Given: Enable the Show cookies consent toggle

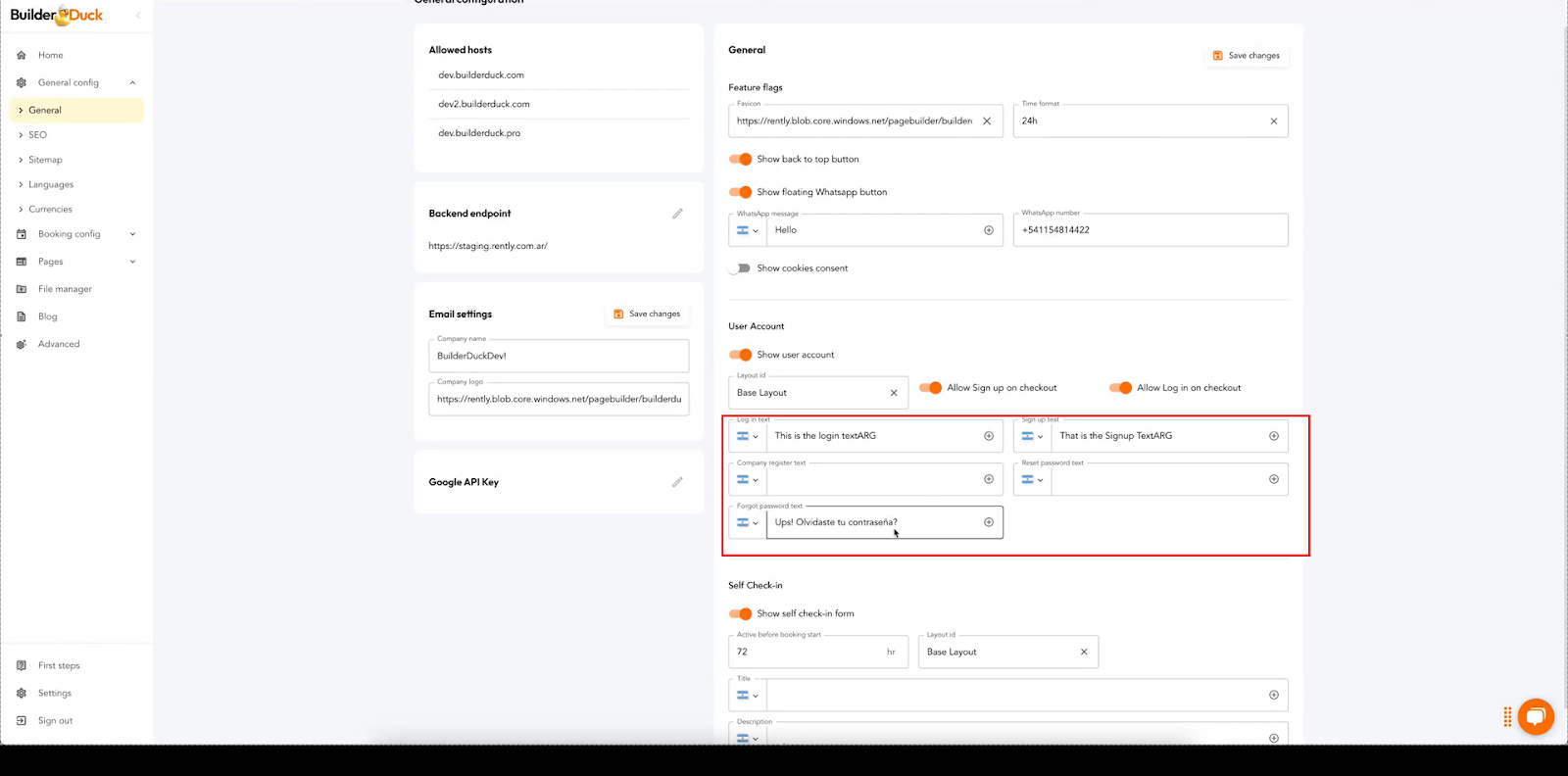Looking at the screenshot, I should 741,268.
